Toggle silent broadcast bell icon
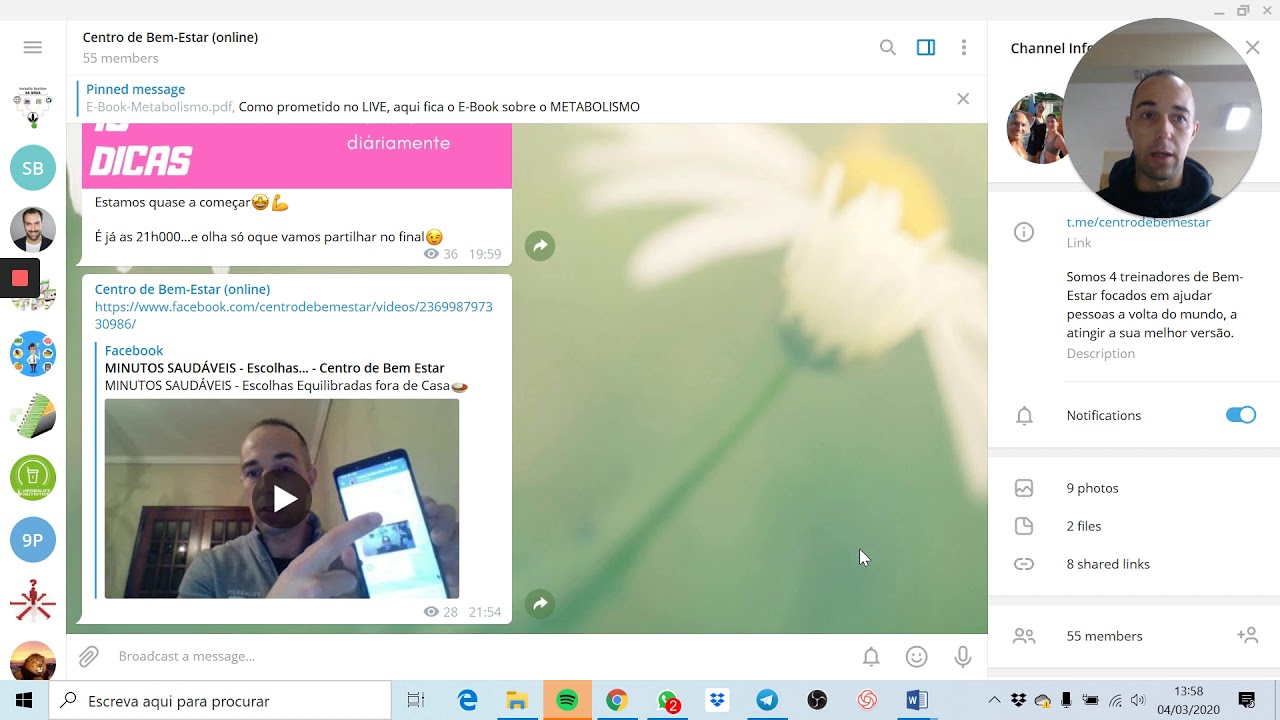This screenshot has width=1280, height=720. pos(871,656)
